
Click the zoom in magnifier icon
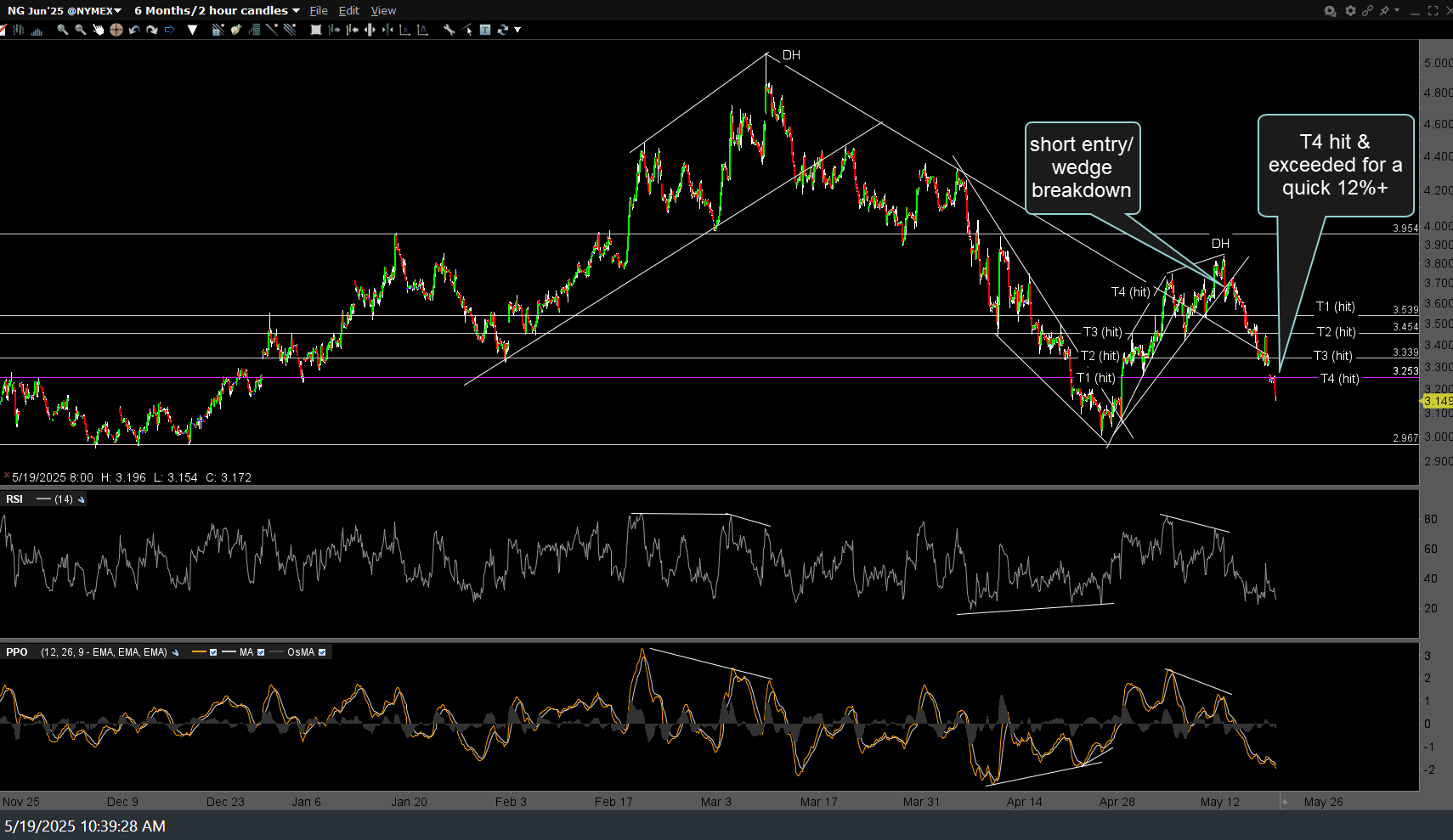pos(62,30)
